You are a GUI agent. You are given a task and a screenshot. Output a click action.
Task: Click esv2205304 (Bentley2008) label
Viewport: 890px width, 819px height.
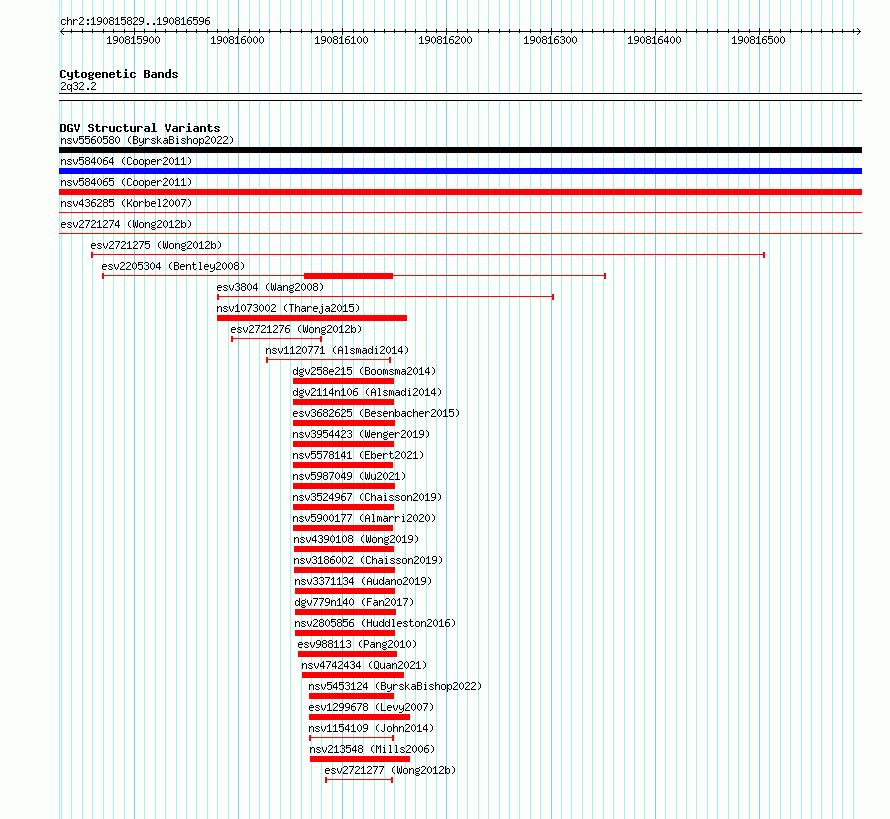[173, 266]
